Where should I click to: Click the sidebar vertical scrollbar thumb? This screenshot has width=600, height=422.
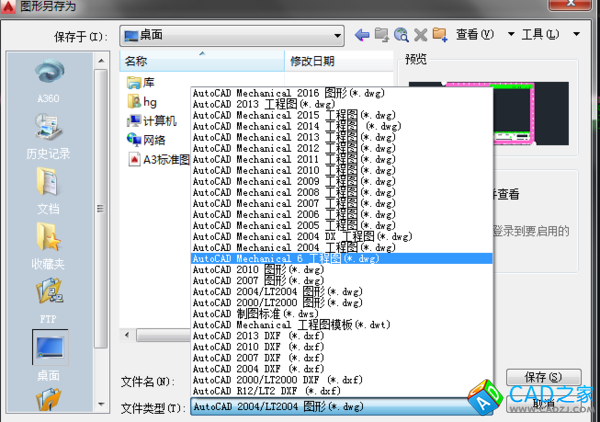coord(101,209)
